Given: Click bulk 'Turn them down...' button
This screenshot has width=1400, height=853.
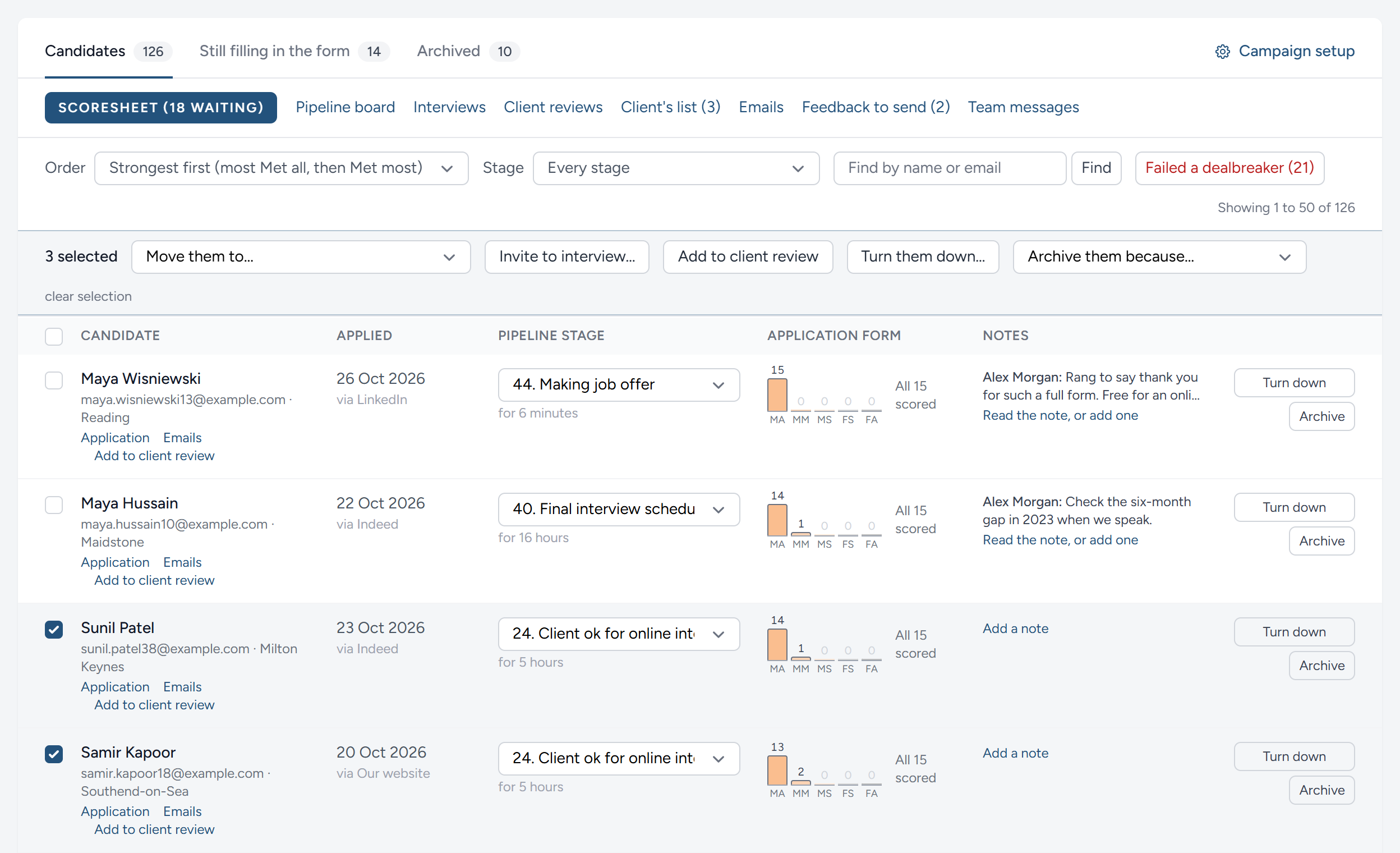Looking at the screenshot, I should coord(922,256).
